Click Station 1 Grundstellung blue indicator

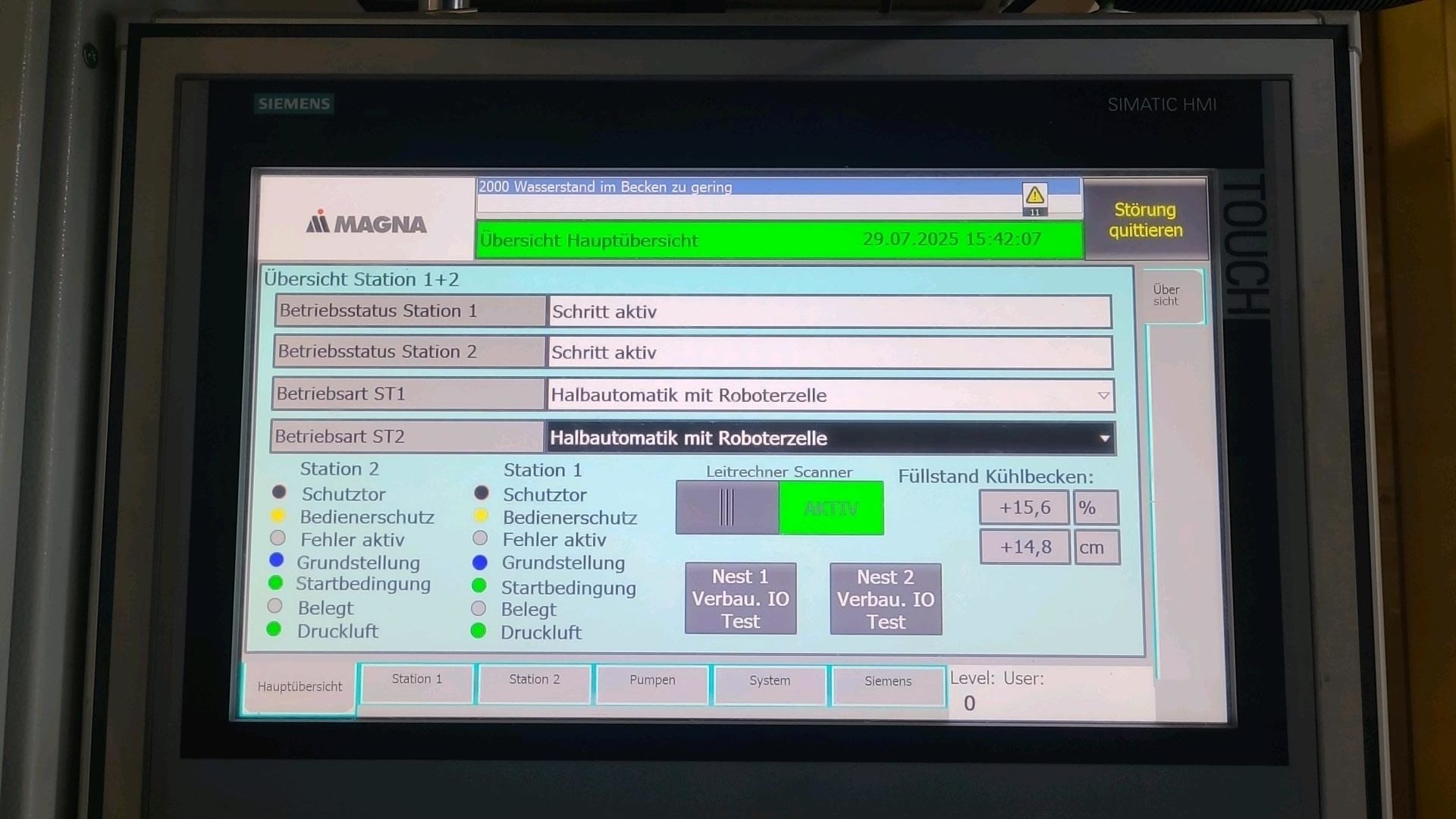pos(479,563)
